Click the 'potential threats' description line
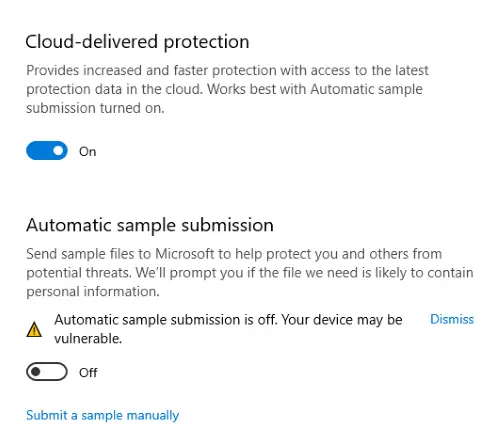Screen dimensions: 500x431 tap(250, 273)
